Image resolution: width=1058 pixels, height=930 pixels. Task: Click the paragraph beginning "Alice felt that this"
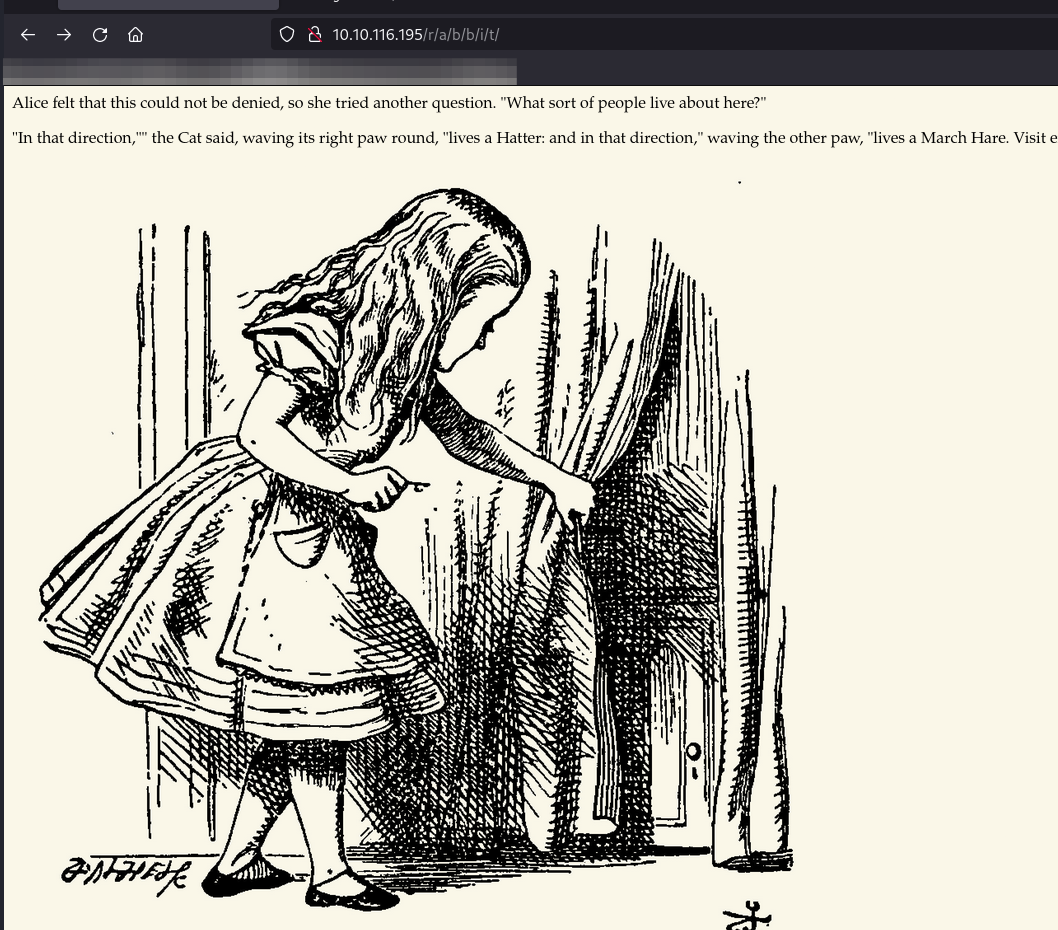[389, 103]
